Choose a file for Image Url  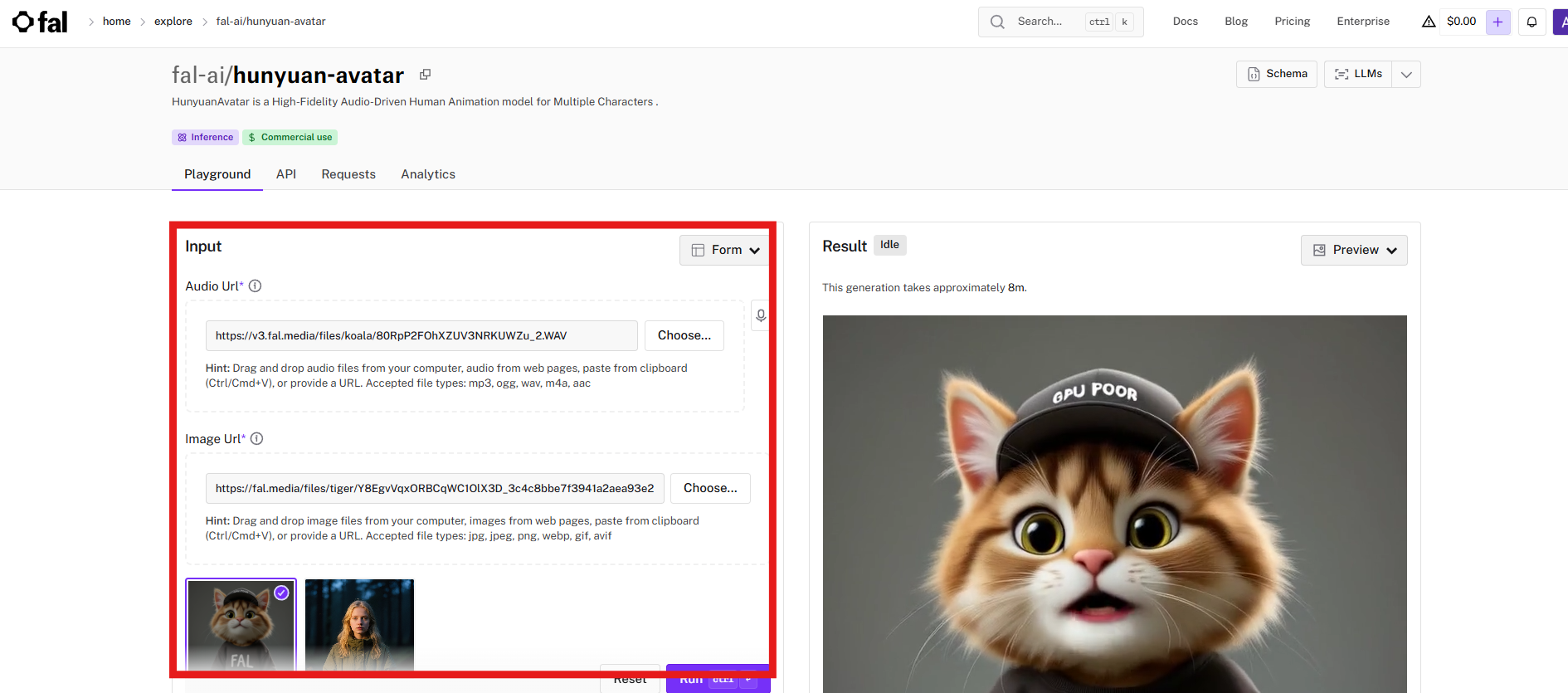tap(710, 489)
